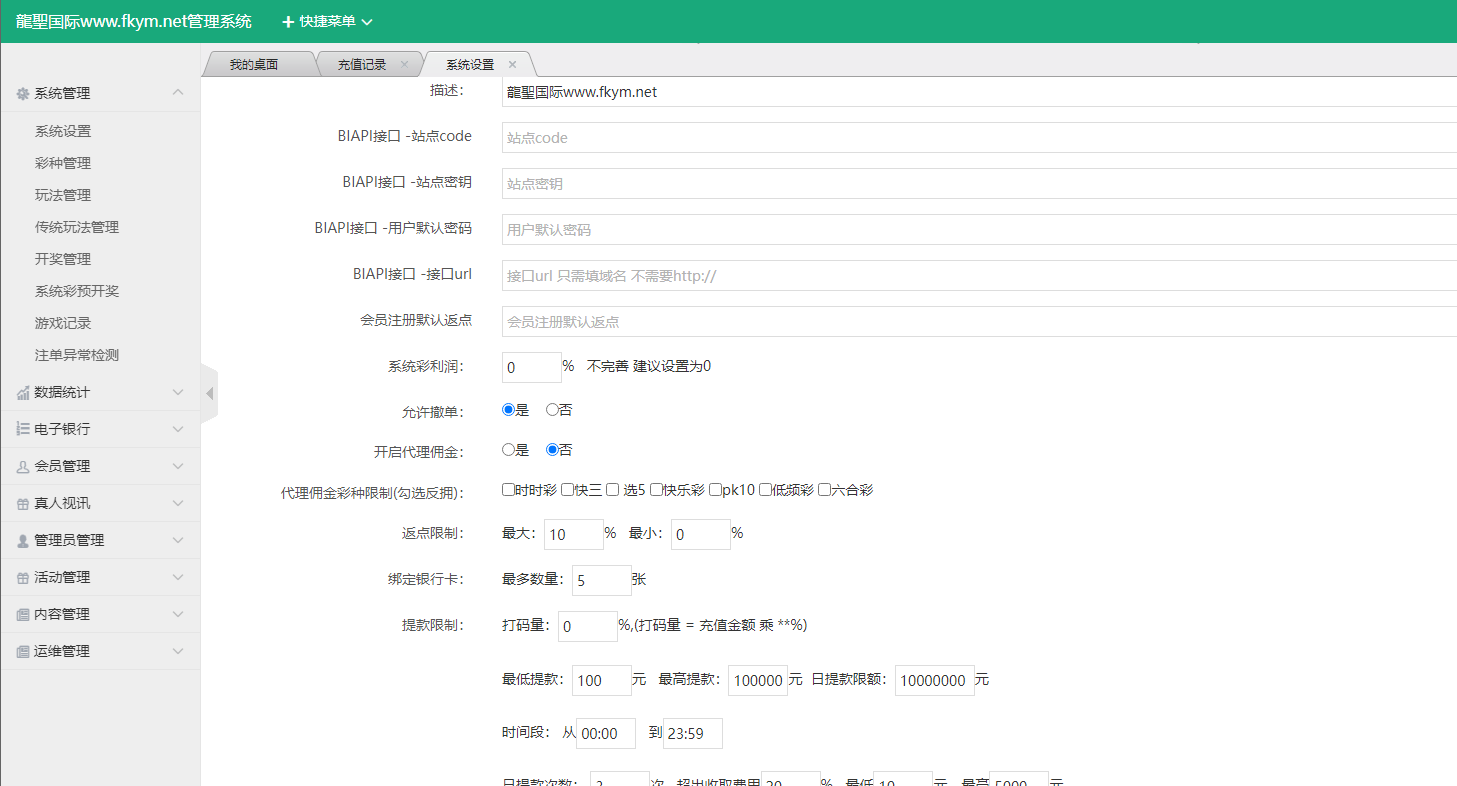1457x786 pixels.
Task: Select the 管理员管理 admin icon
Action: click(25, 539)
